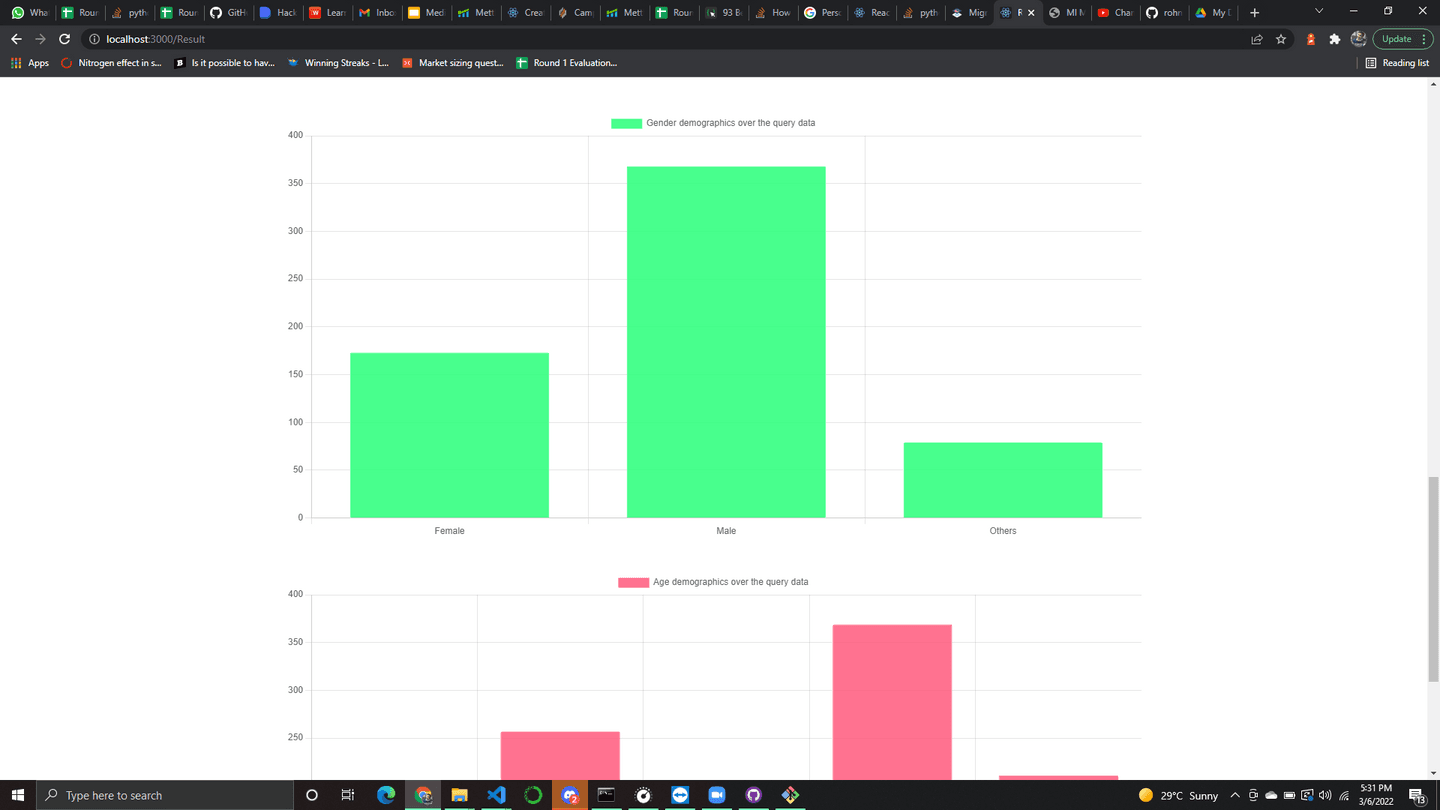Open the 'Market sizing quest...' bookmark

coord(452,63)
